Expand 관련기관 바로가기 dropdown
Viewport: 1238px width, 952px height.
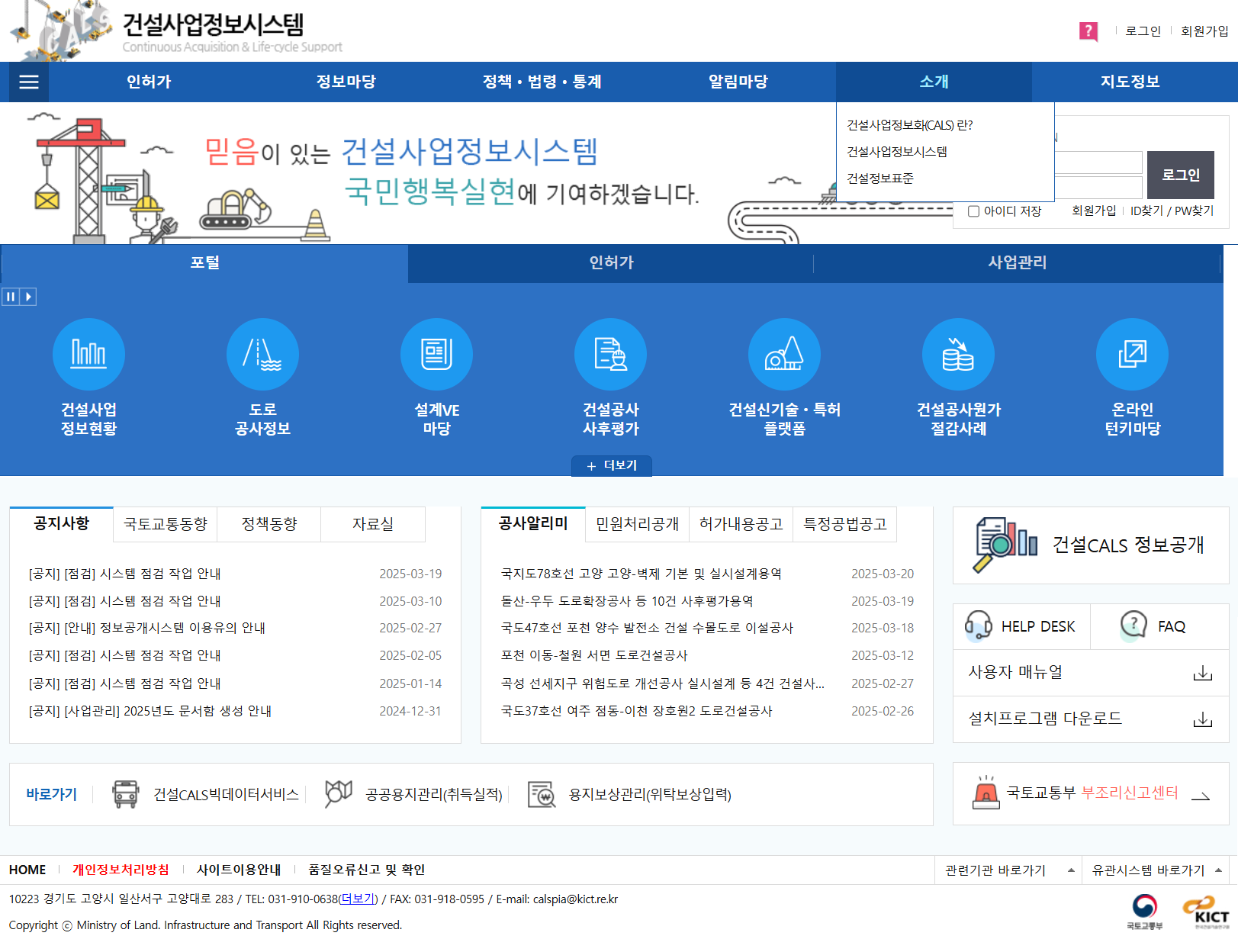[1008, 870]
